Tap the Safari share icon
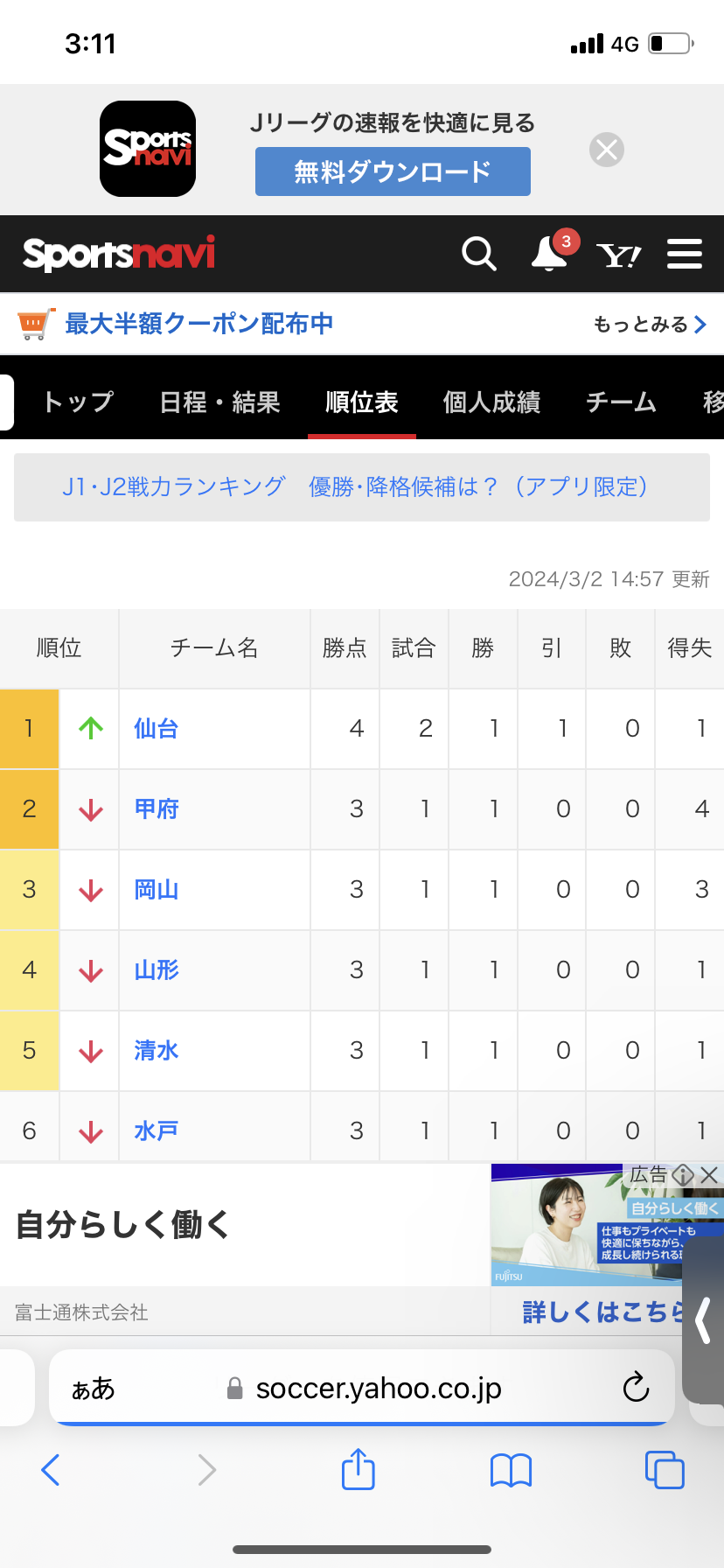 pos(358,1469)
